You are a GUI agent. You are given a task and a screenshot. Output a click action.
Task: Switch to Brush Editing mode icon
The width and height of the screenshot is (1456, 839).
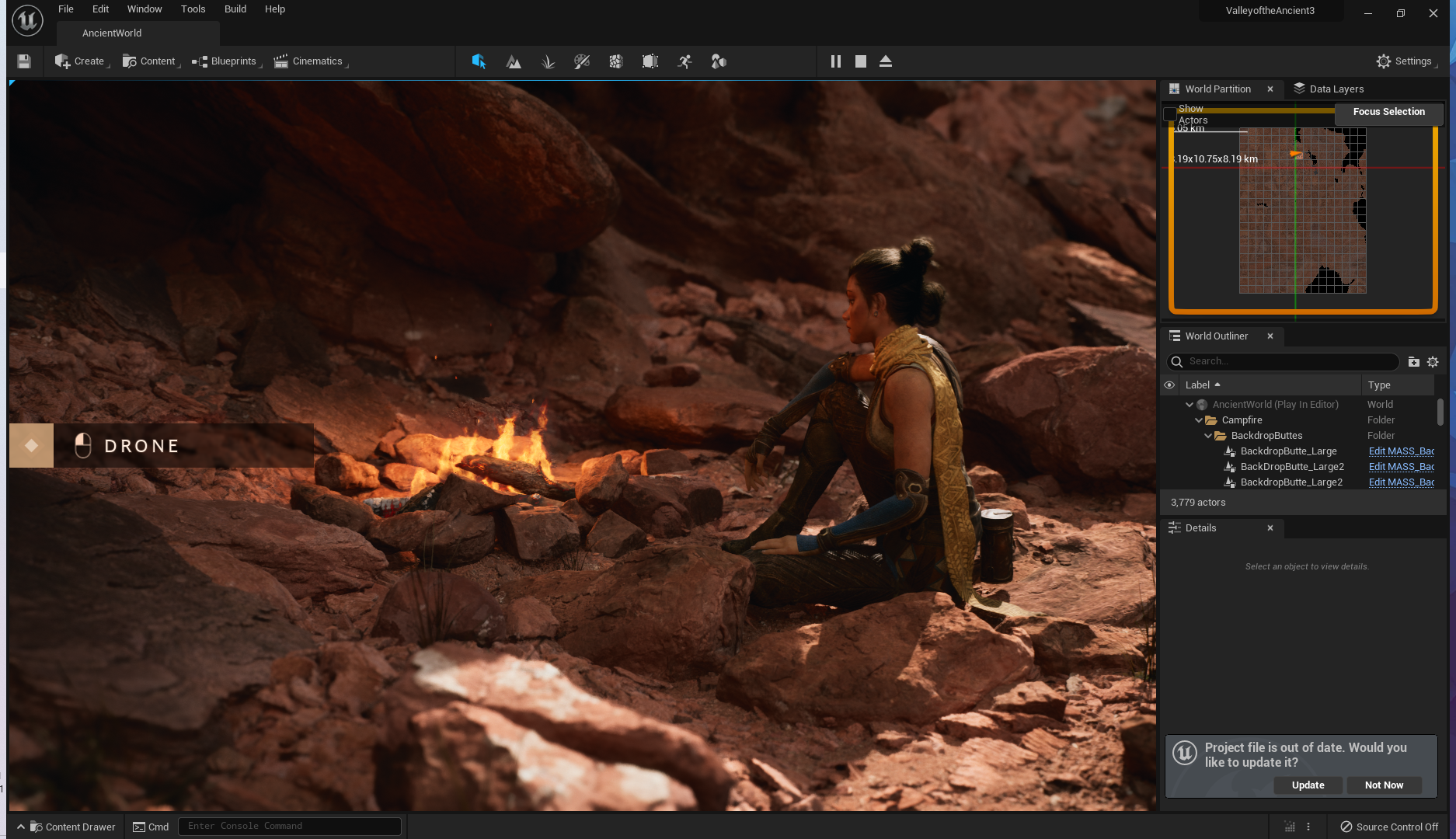(x=650, y=61)
